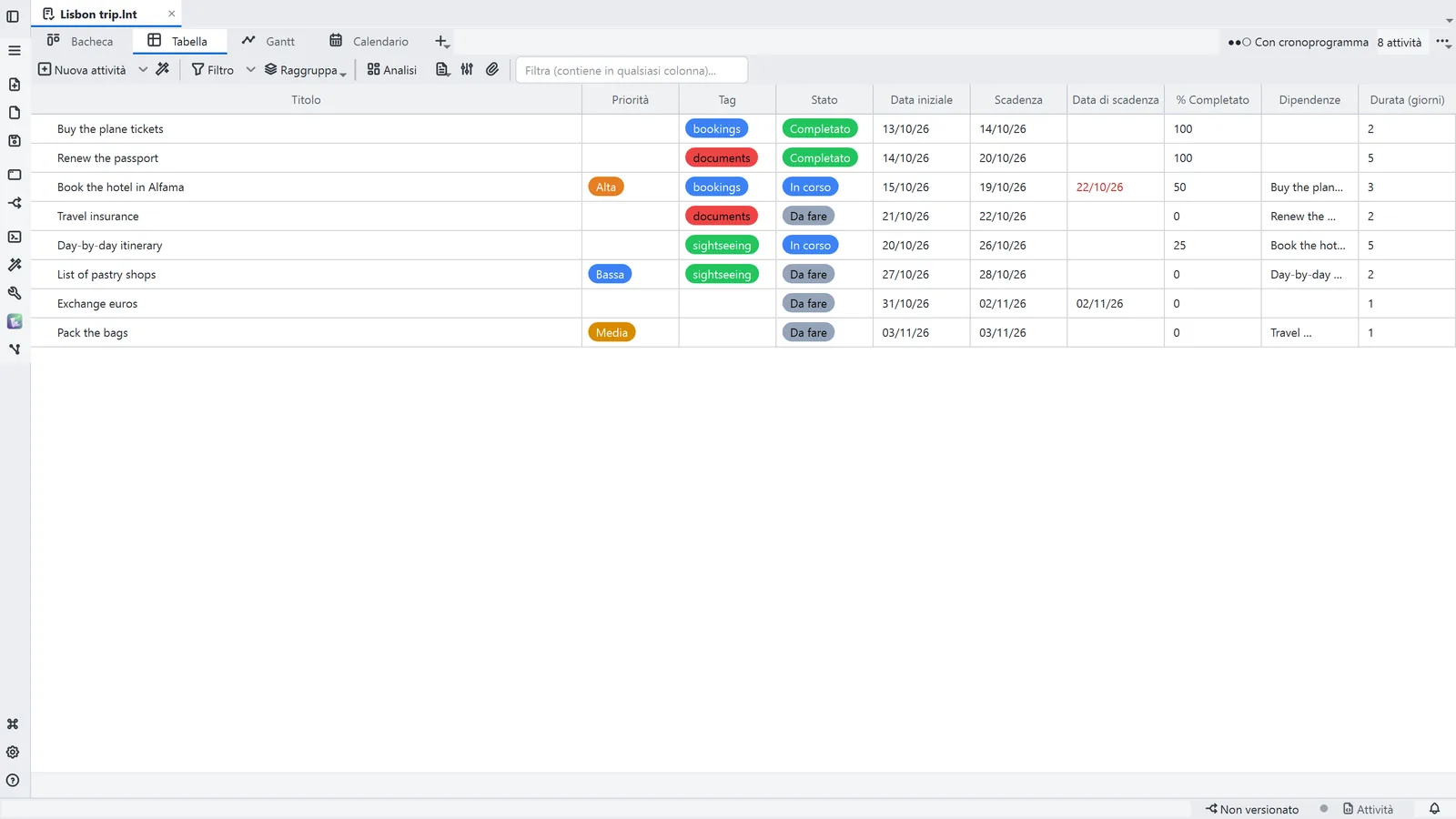
Task: Click the wrench tools icon in sidebar
Action: (x=14, y=293)
